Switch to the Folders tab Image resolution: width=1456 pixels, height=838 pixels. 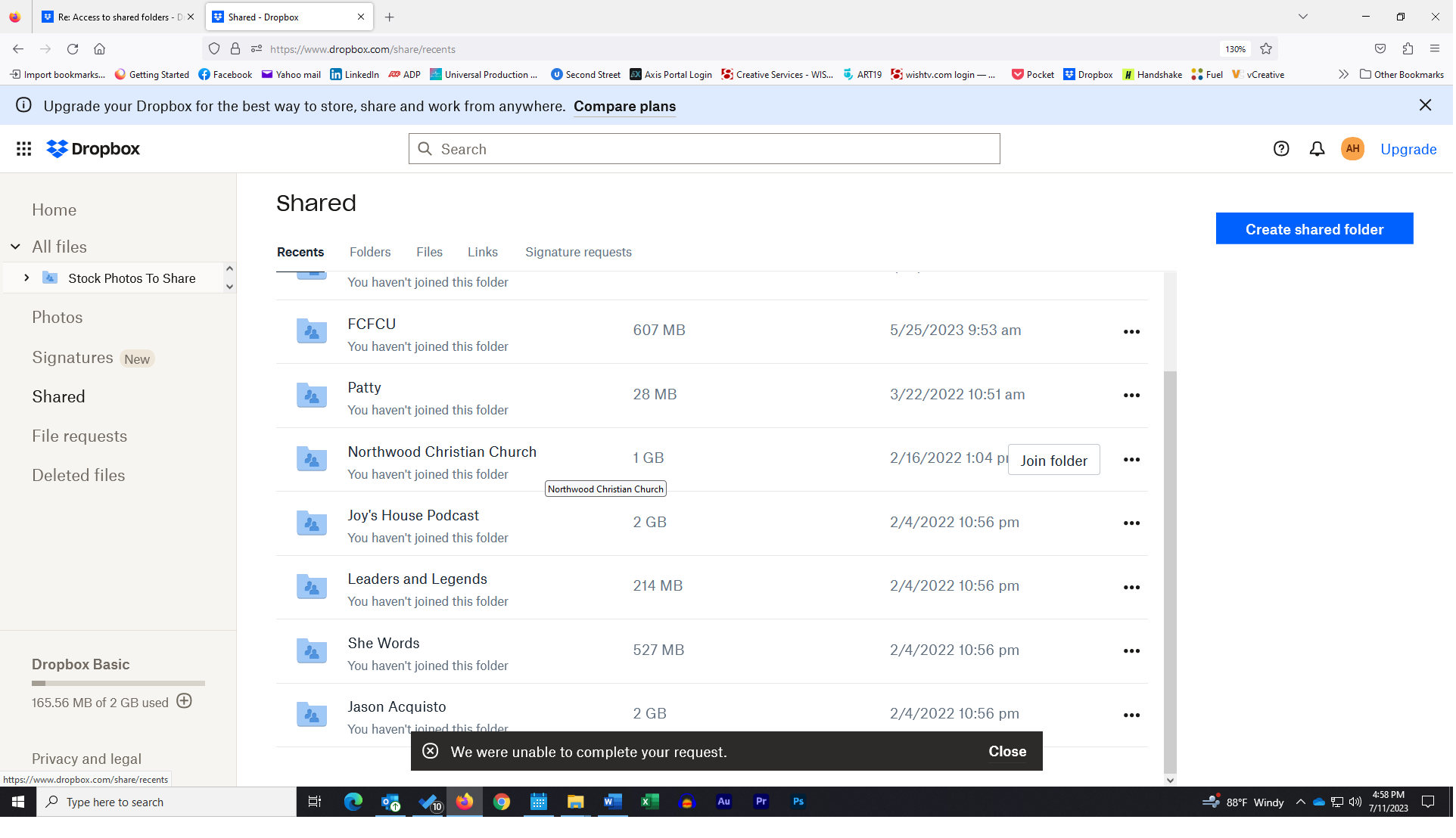point(371,253)
